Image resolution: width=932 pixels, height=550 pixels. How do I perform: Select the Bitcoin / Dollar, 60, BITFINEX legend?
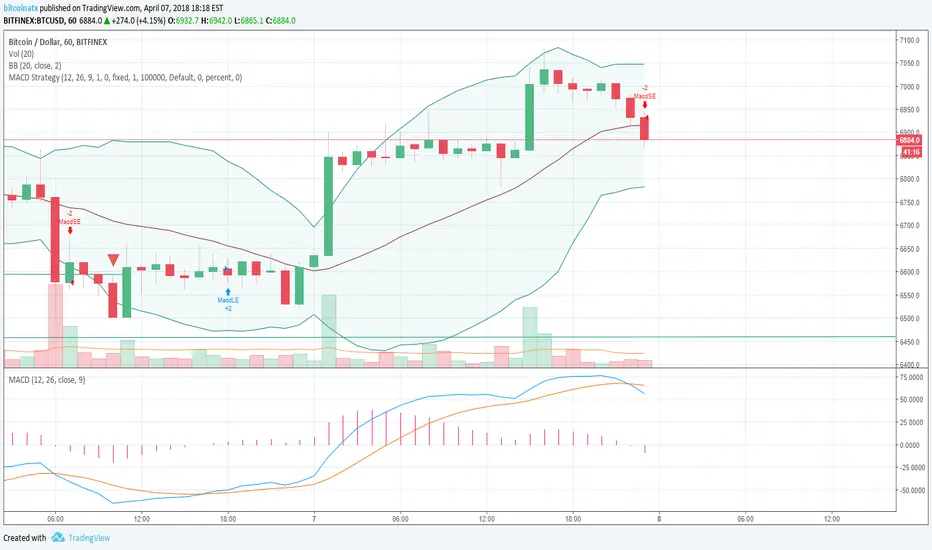58,42
